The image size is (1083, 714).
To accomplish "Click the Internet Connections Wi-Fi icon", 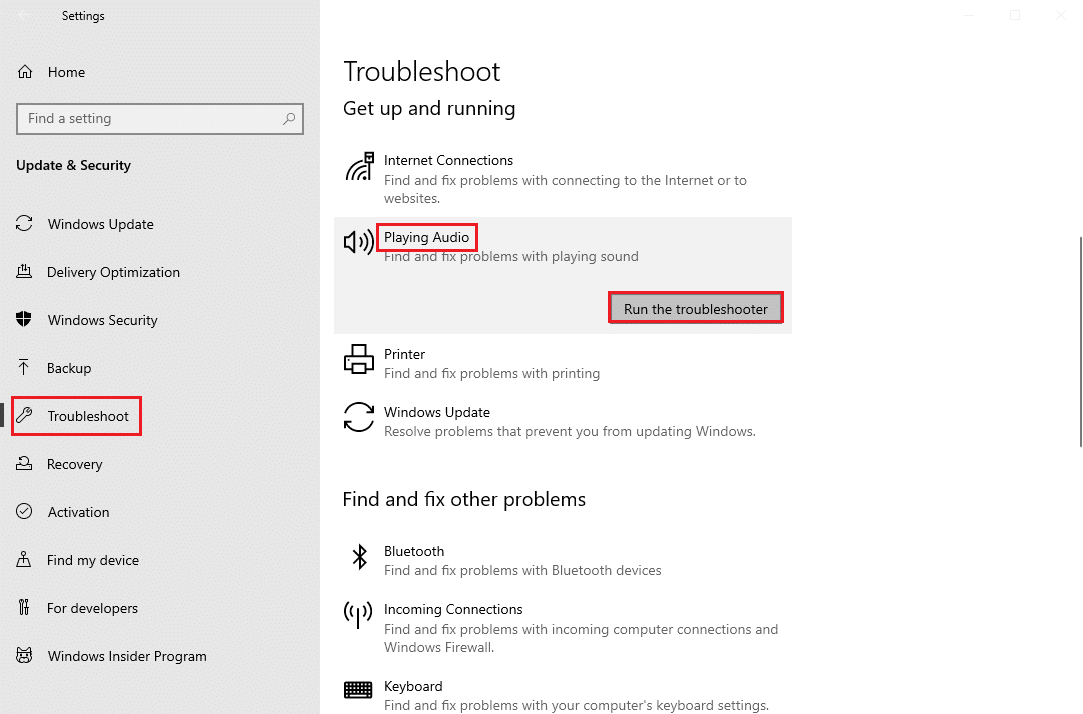I will 358,164.
